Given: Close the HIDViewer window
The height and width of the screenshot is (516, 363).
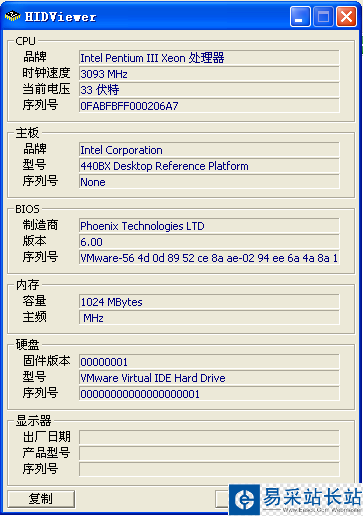Looking at the screenshot, I should 346,16.
